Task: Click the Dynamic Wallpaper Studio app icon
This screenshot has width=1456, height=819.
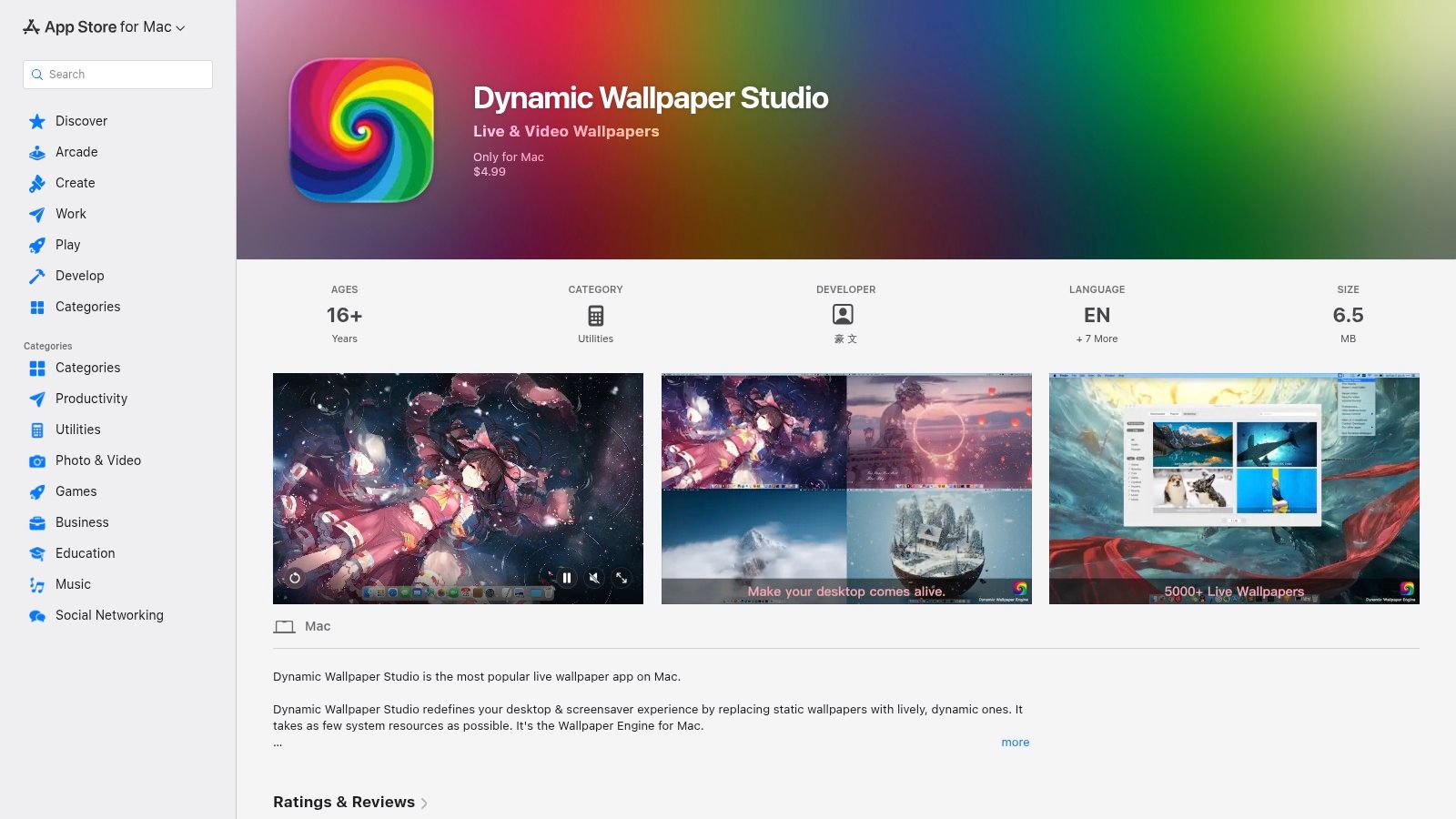Action: (361, 130)
